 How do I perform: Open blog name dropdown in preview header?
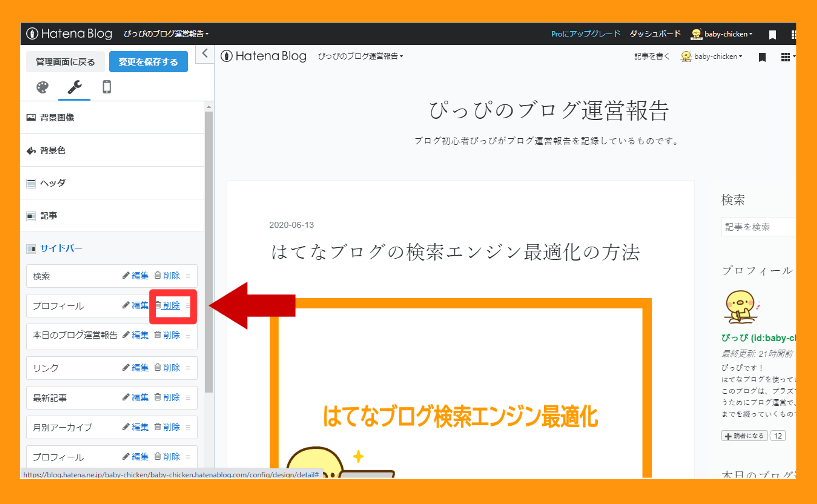tap(361, 56)
